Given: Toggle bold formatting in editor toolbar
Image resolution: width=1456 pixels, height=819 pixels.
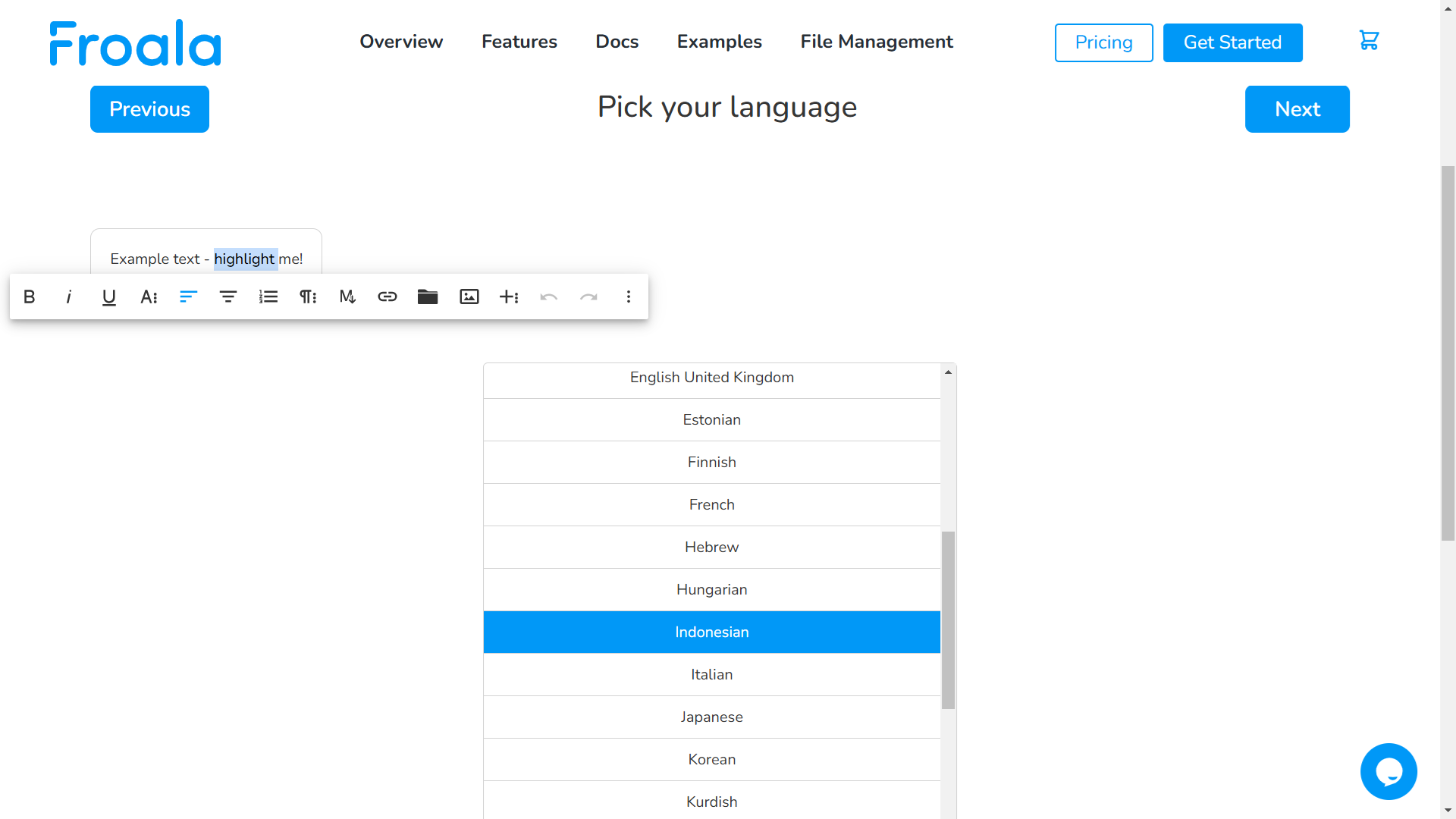Looking at the screenshot, I should click(x=30, y=297).
